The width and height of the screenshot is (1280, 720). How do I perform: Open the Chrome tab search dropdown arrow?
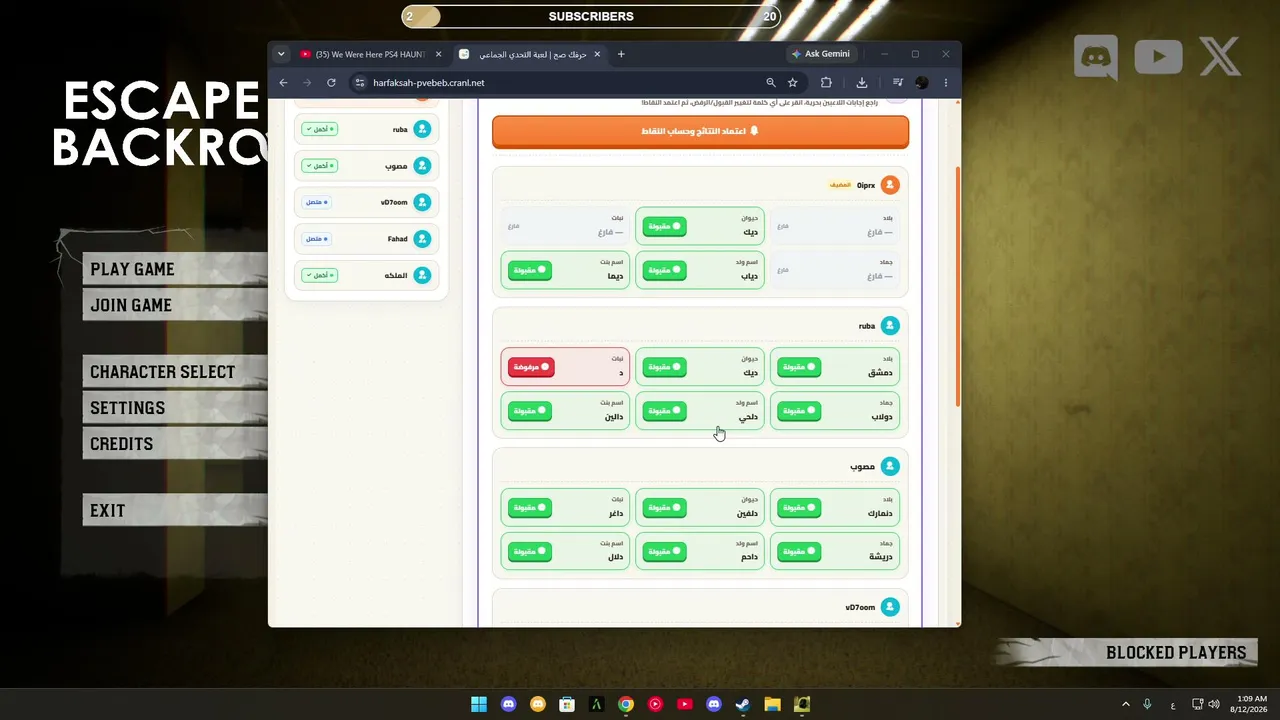pos(281,54)
